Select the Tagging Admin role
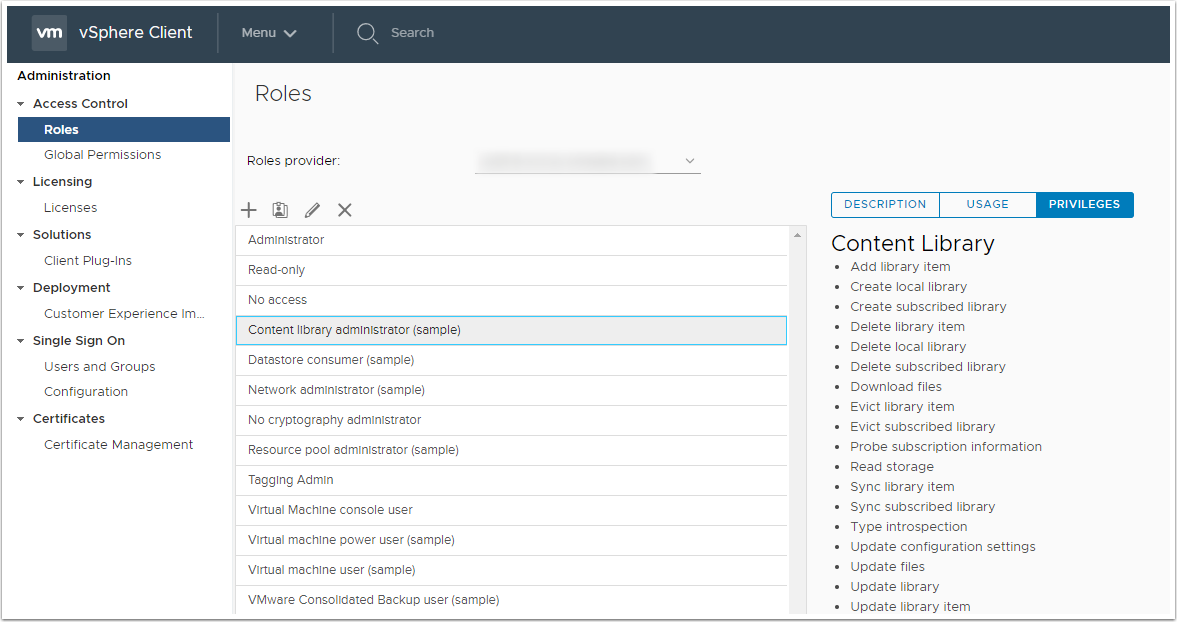1177x622 pixels. tap(511, 480)
